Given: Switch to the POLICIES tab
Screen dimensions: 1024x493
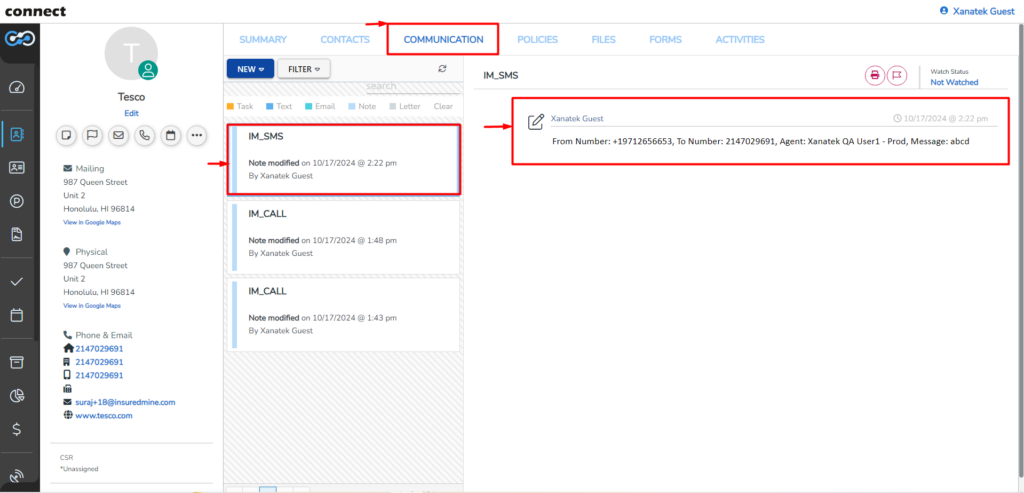Looking at the screenshot, I should pyautogui.click(x=537, y=39).
